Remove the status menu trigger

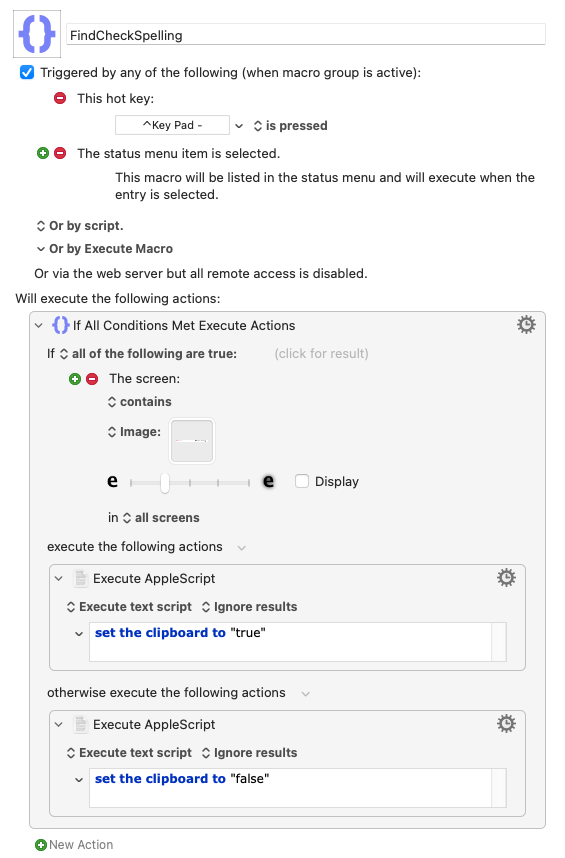[60, 153]
